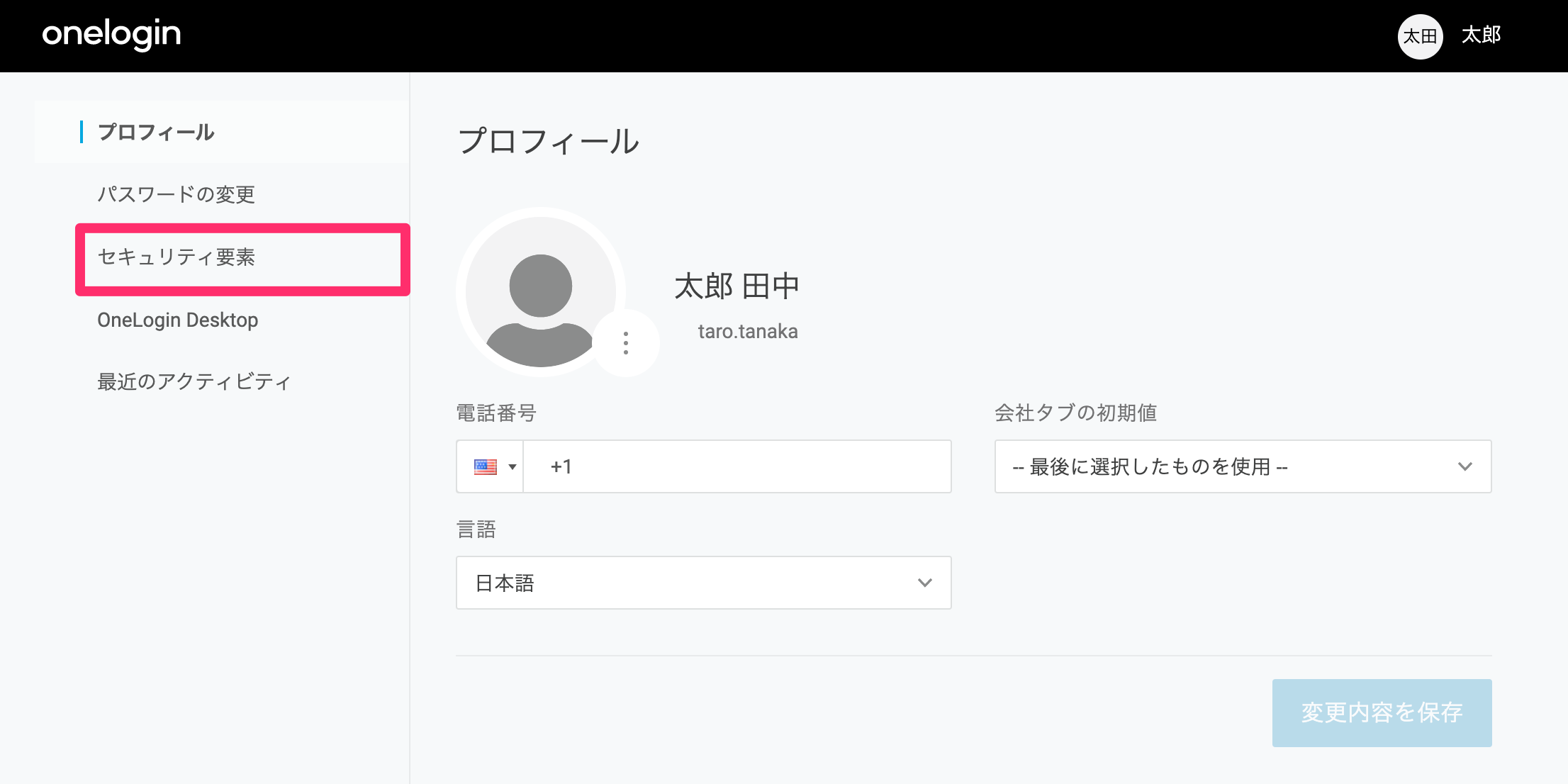Click the 言語 field label

click(x=476, y=530)
